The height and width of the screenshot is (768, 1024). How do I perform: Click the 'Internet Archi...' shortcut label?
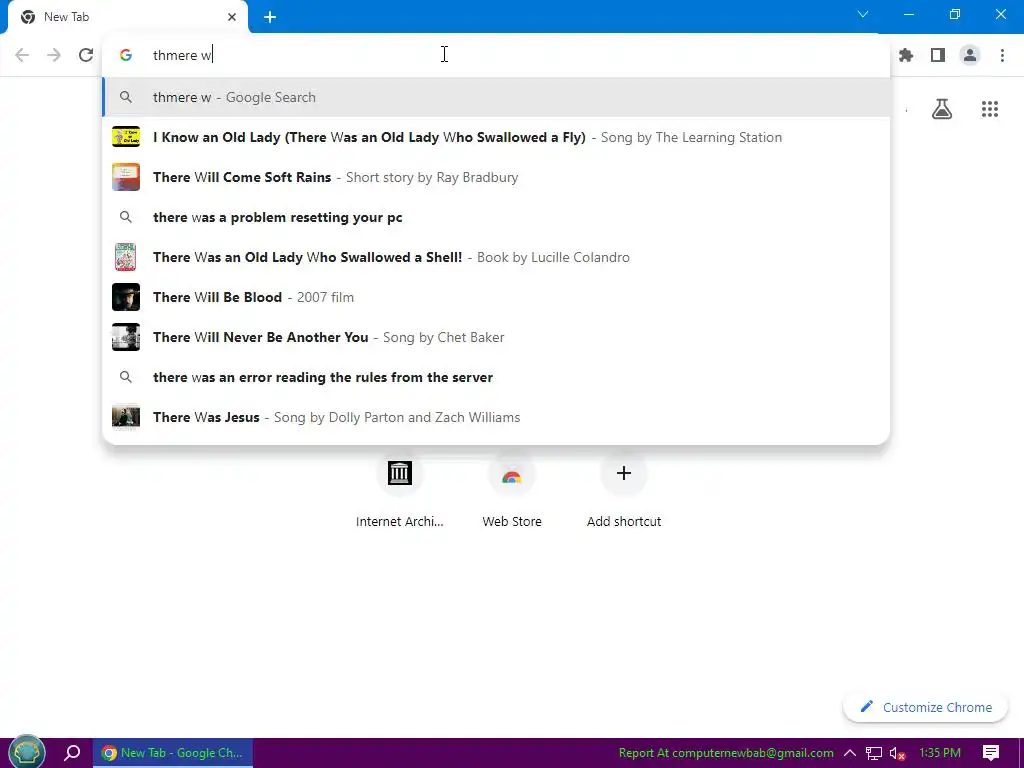click(x=400, y=521)
